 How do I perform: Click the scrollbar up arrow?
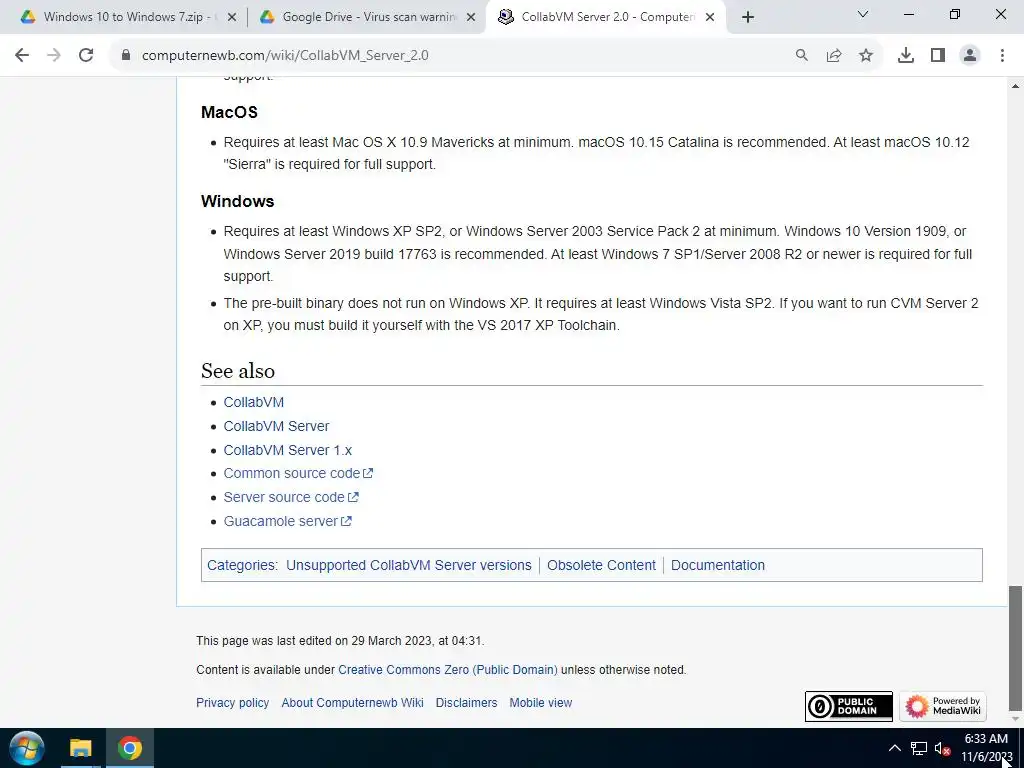(1015, 86)
